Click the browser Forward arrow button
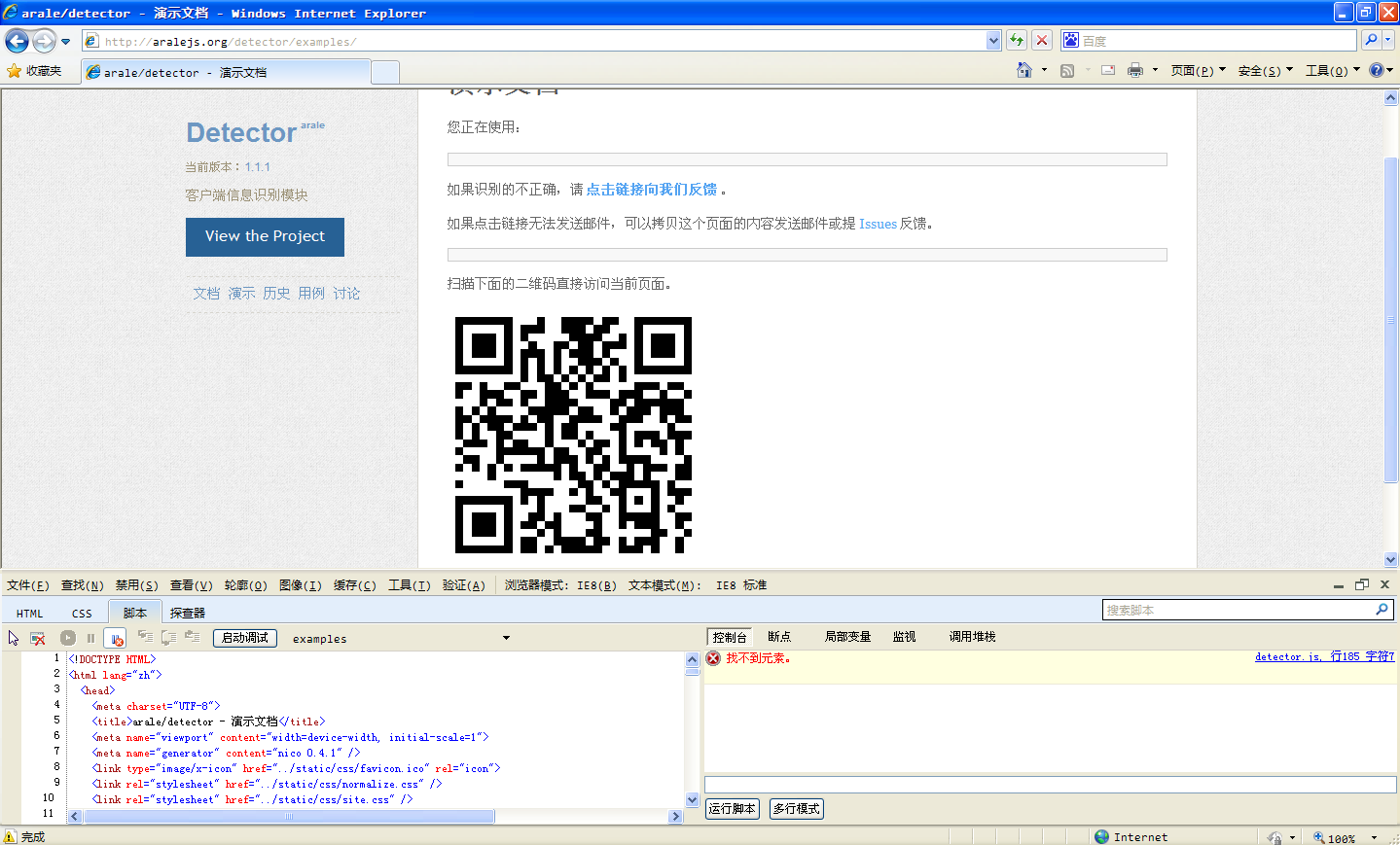Screen dimensions: 1400x845 44,41
